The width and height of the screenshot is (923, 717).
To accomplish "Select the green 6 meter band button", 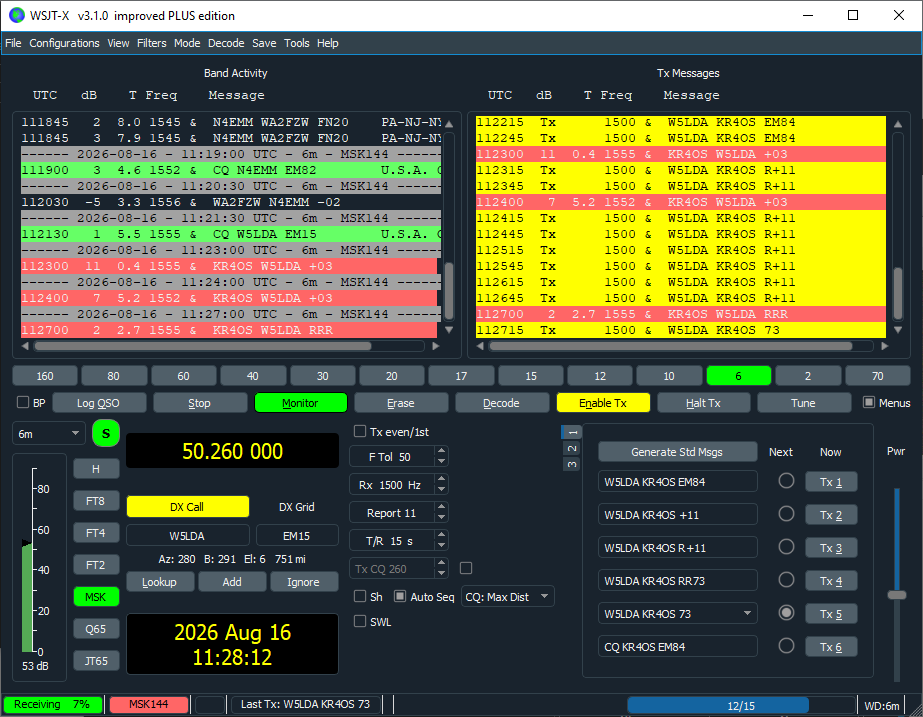I will [x=738, y=376].
